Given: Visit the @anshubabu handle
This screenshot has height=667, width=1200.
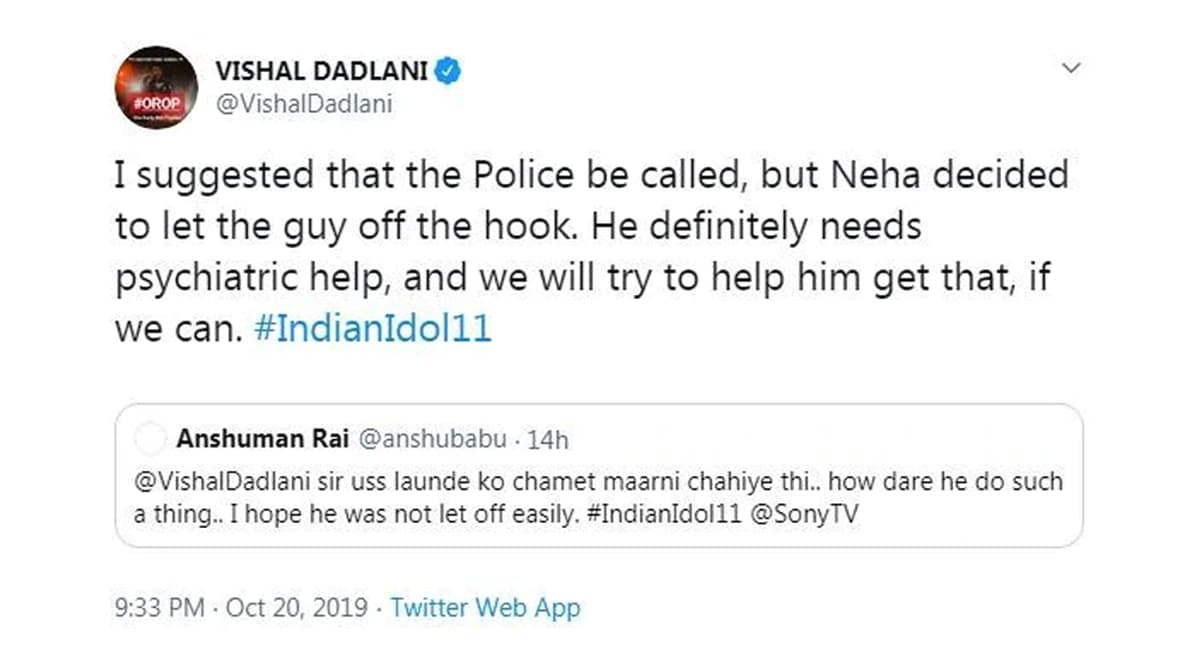Looking at the screenshot, I should coord(429,439).
